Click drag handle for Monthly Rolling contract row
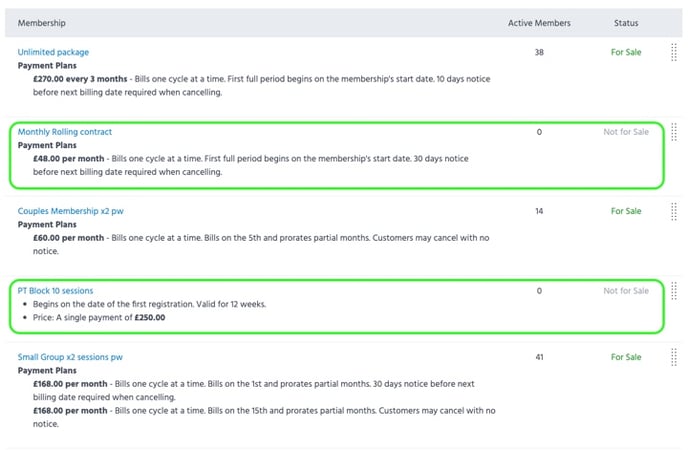 [x=673, y=133]
